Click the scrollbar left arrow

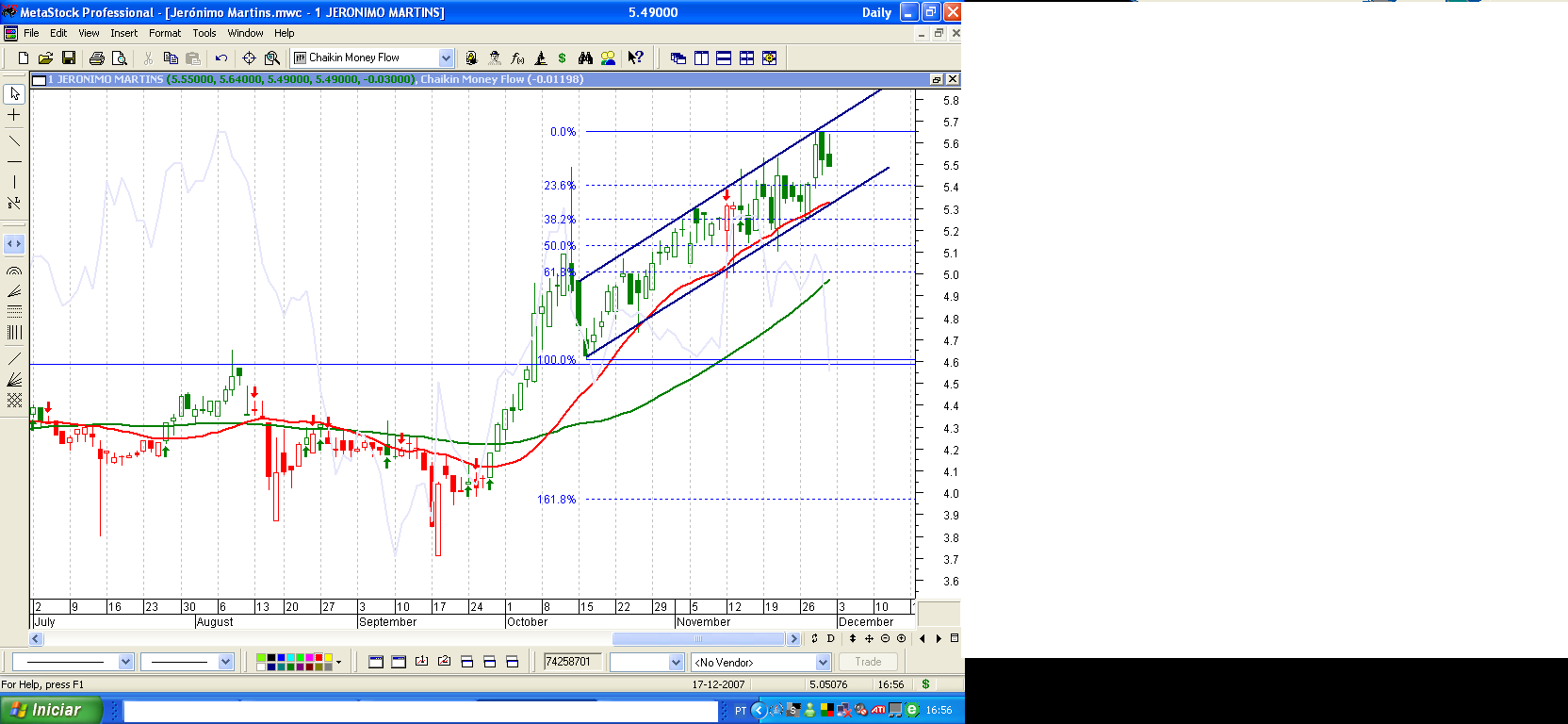pos(37,639)
